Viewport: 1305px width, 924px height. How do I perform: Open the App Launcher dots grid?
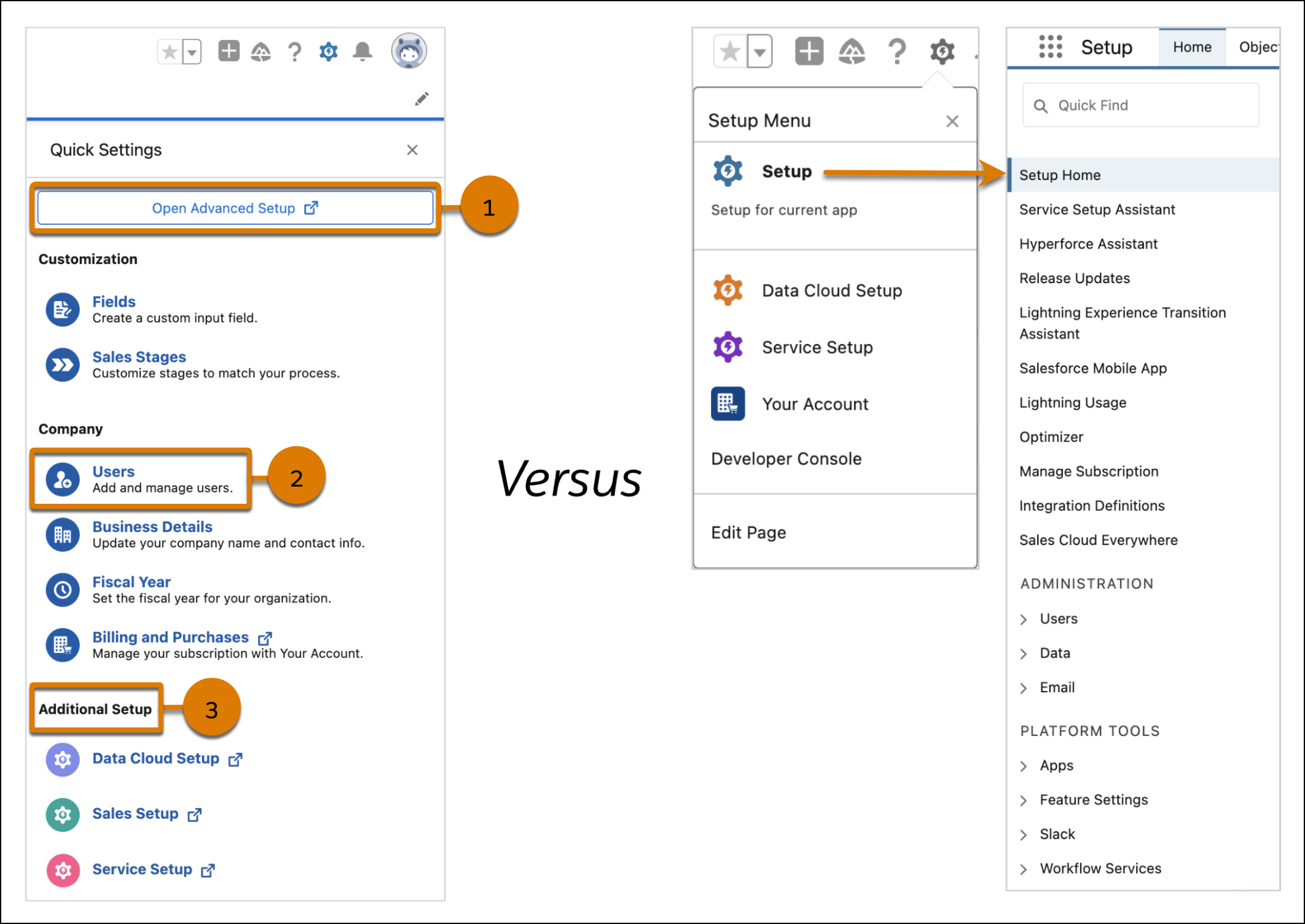[x=1050, y=47]
